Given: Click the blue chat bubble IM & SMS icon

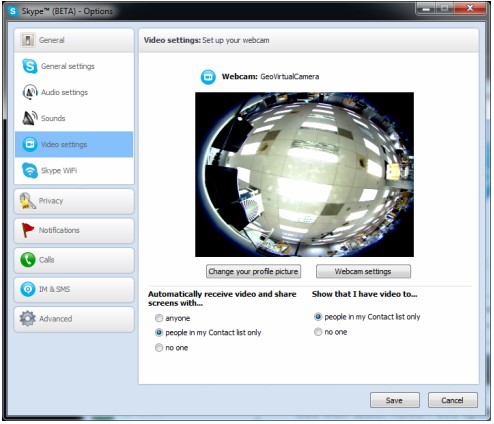Looking at the screenshot, I should (28, 289).
